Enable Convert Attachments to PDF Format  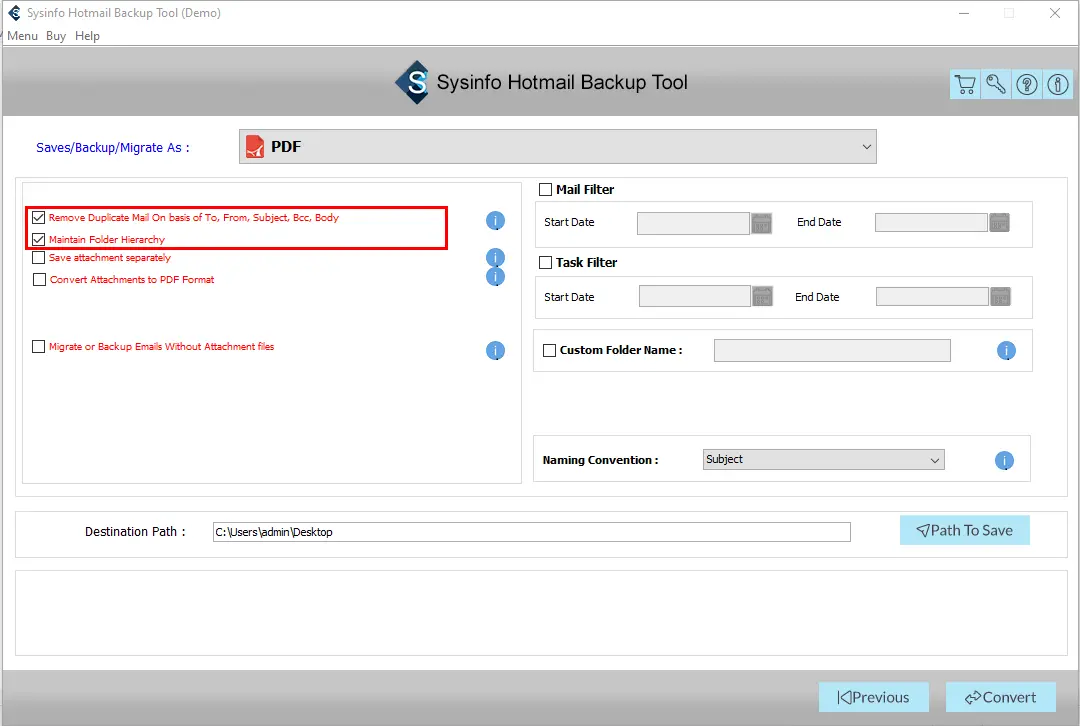click(39, 280)
